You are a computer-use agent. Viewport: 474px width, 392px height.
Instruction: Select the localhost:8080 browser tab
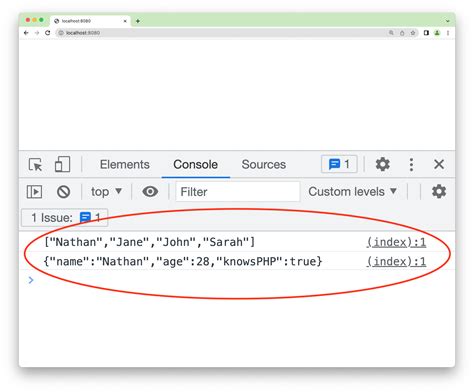(x=90, y=21)
